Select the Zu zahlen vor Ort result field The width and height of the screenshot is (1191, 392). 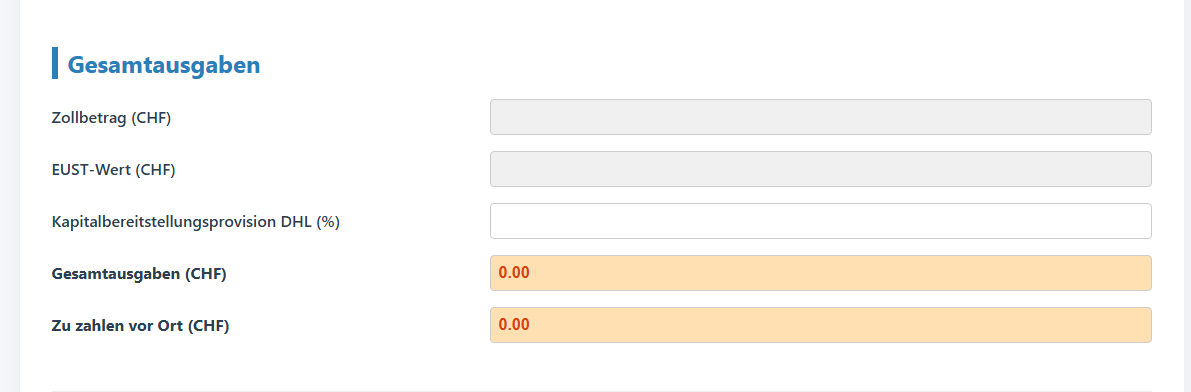click(x=820, y=324)
